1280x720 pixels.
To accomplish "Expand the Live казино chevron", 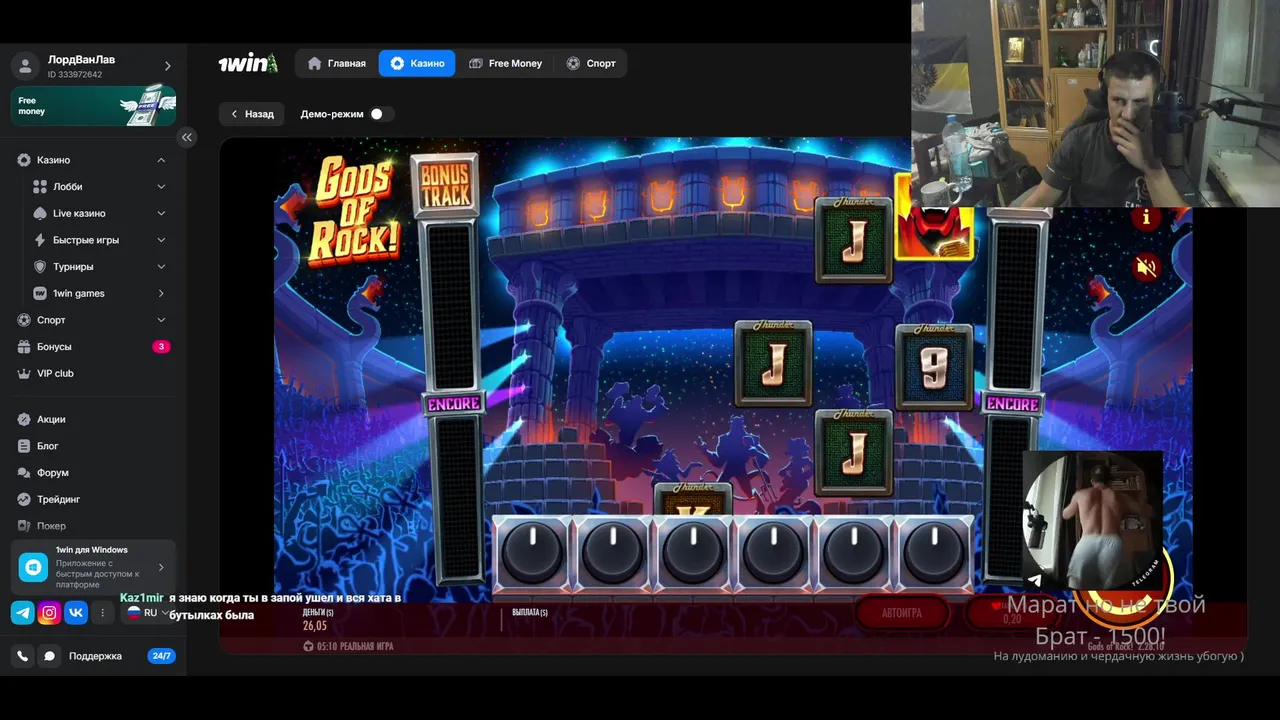I will pyautogui.click(x=161, y=213).
